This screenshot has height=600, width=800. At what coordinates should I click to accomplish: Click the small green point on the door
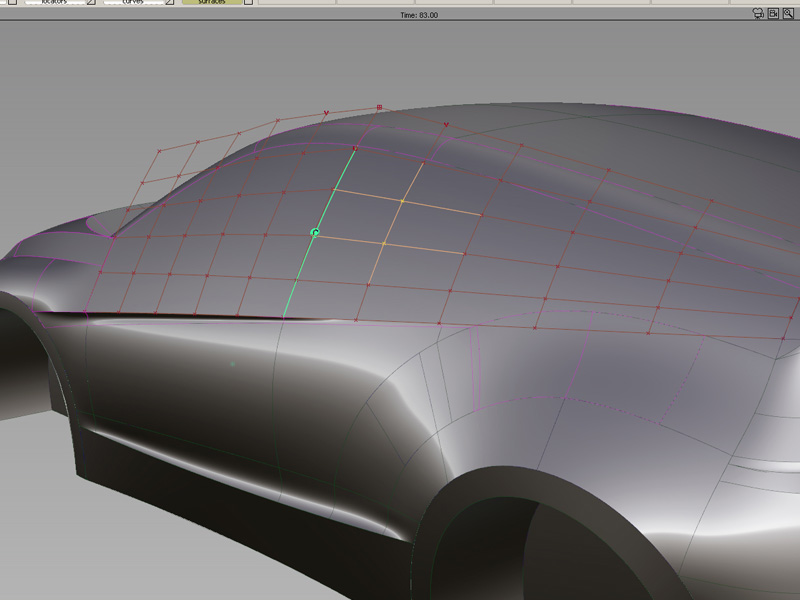[232, 364]
